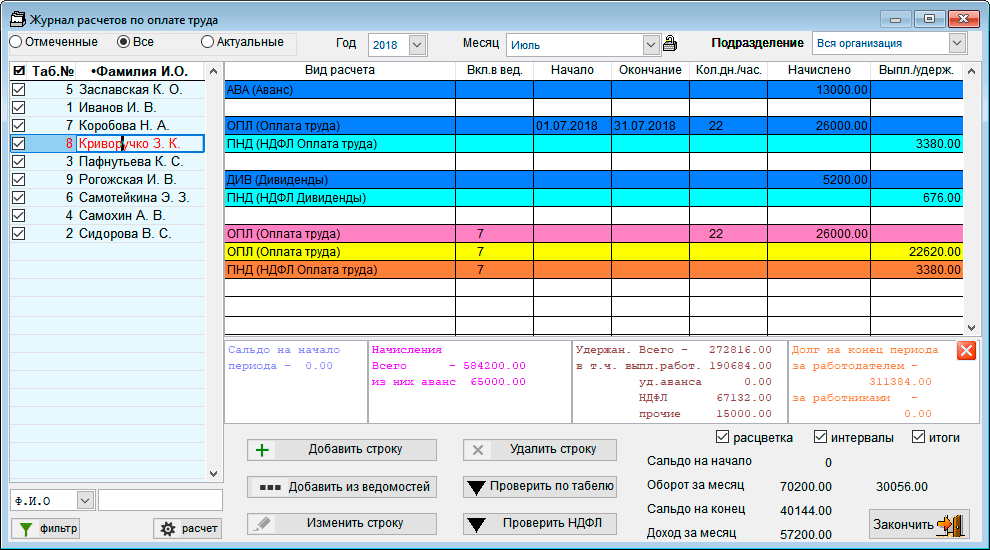Click the employee list scroll-down arrow

[213, 474]
